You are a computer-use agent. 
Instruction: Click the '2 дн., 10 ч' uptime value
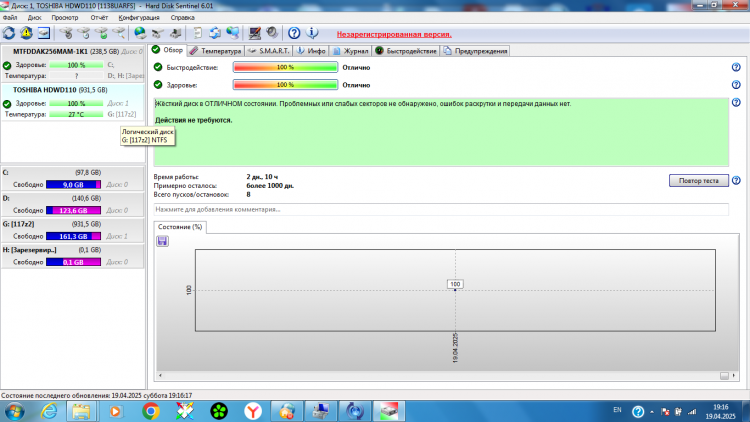pyautogui.click(x=262, y=177)
